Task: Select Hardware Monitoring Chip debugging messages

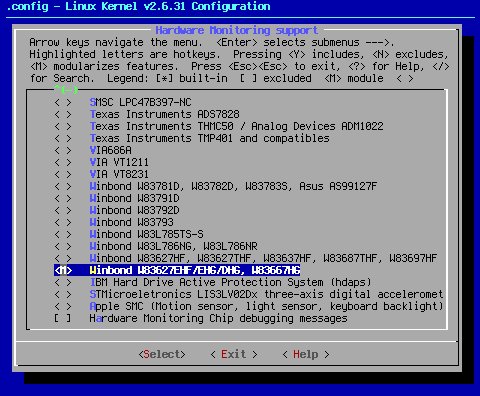Action: pos(218,318)
